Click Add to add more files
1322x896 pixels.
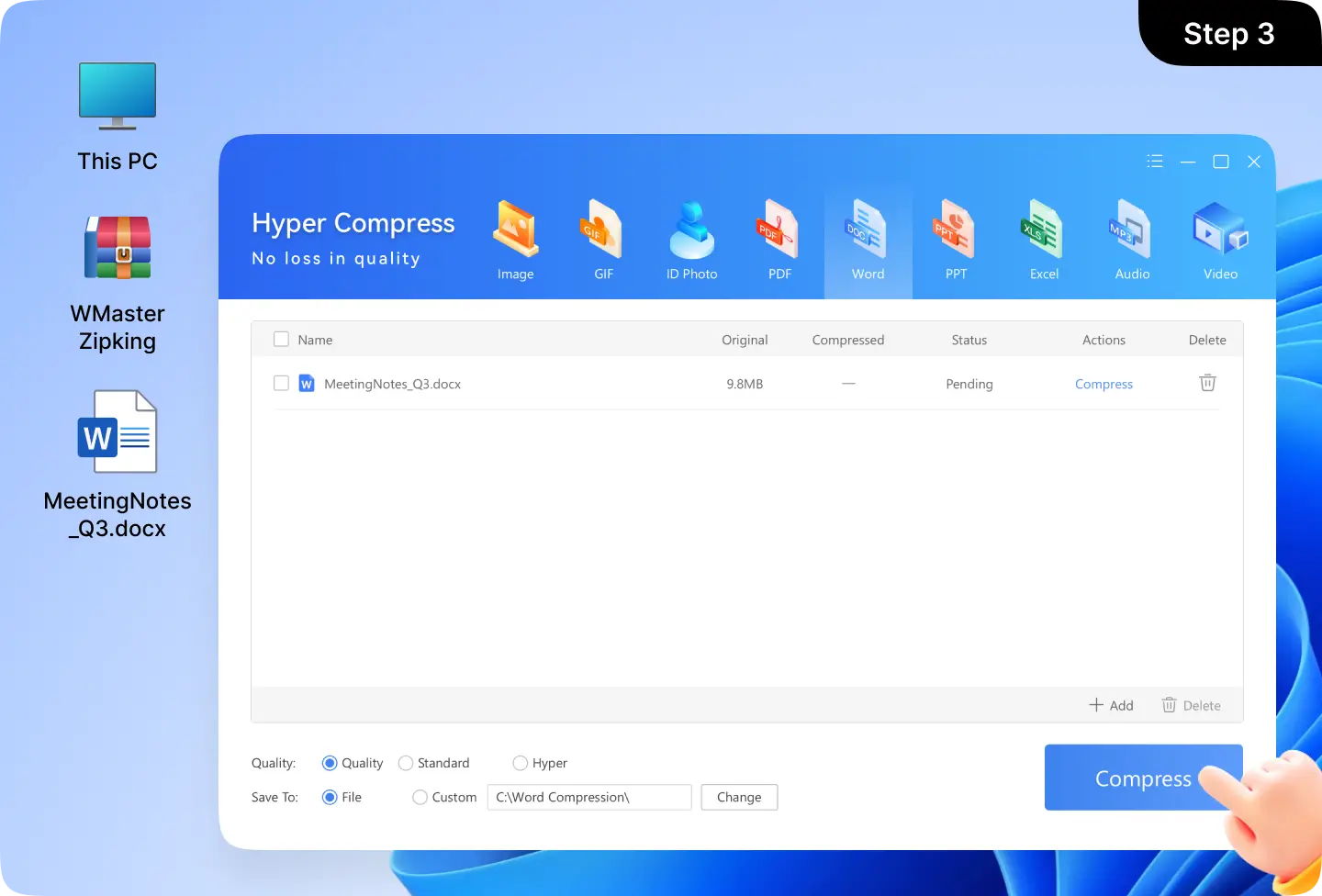click(1111, 705)
